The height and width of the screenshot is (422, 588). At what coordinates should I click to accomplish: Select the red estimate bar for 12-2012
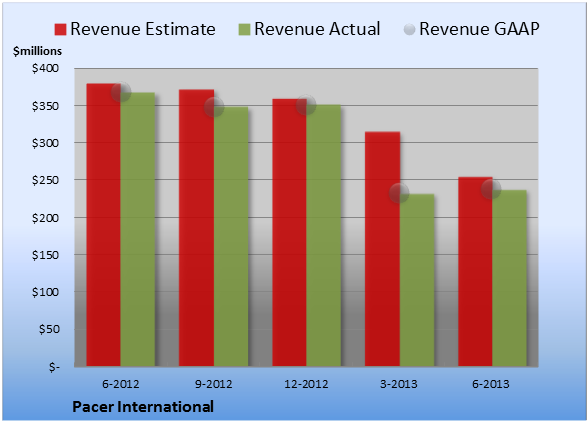click(290, 233)
